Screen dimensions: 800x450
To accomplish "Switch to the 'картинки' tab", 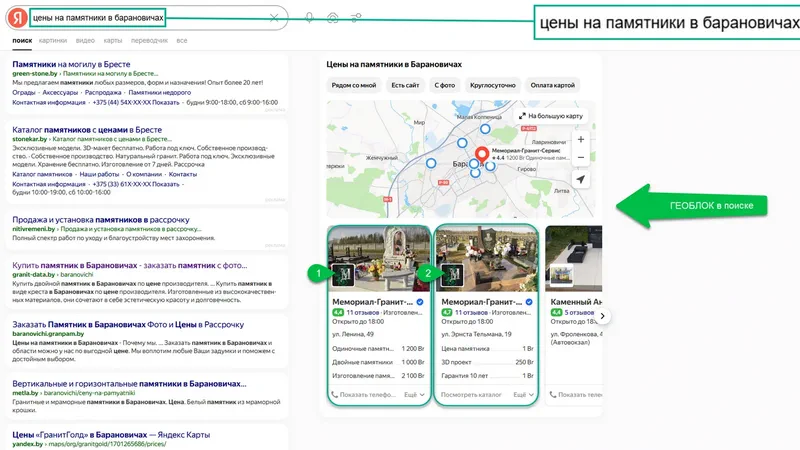I will pos(52,41).
